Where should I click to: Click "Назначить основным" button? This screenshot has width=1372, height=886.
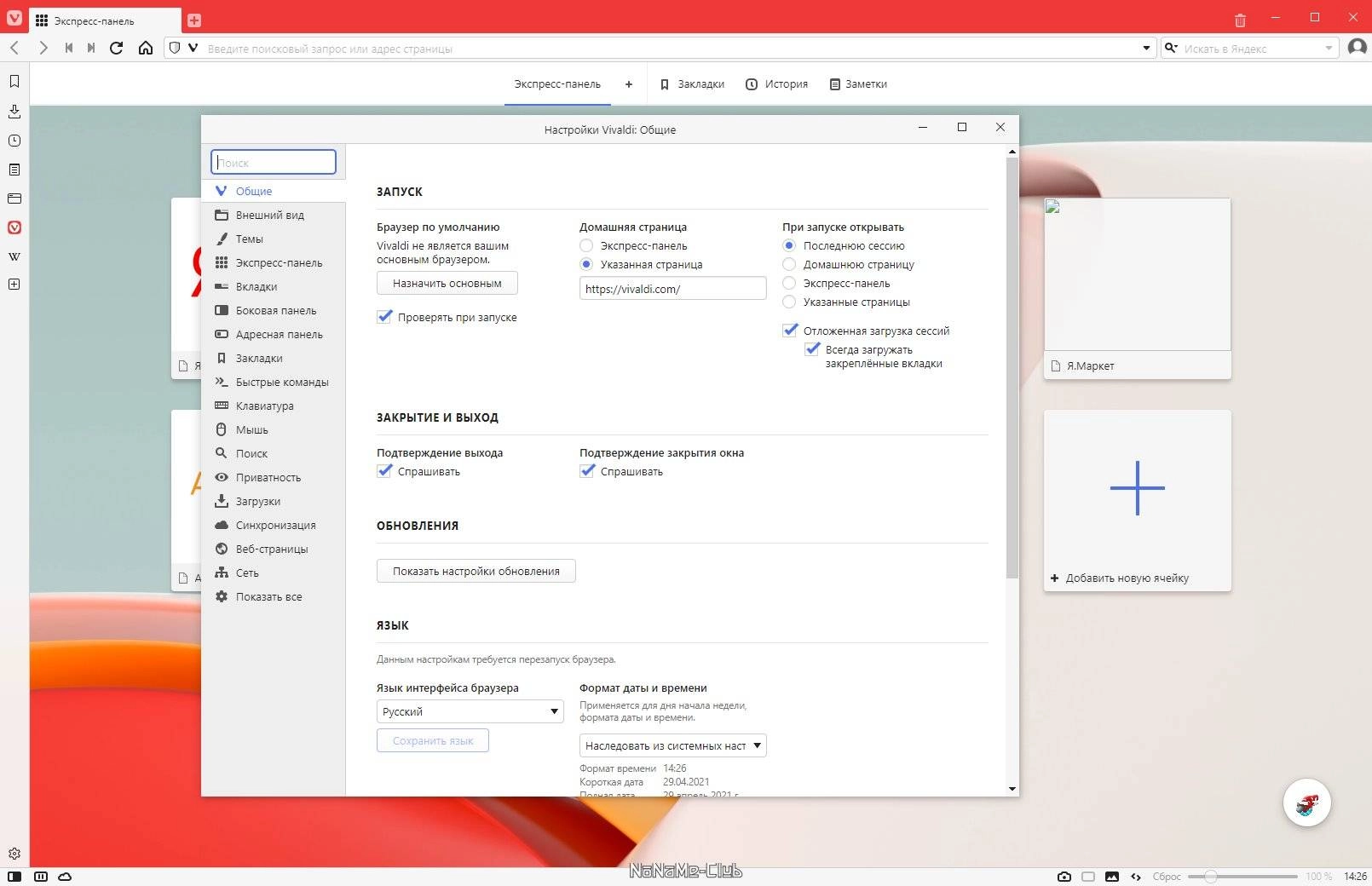coord(447,283)
